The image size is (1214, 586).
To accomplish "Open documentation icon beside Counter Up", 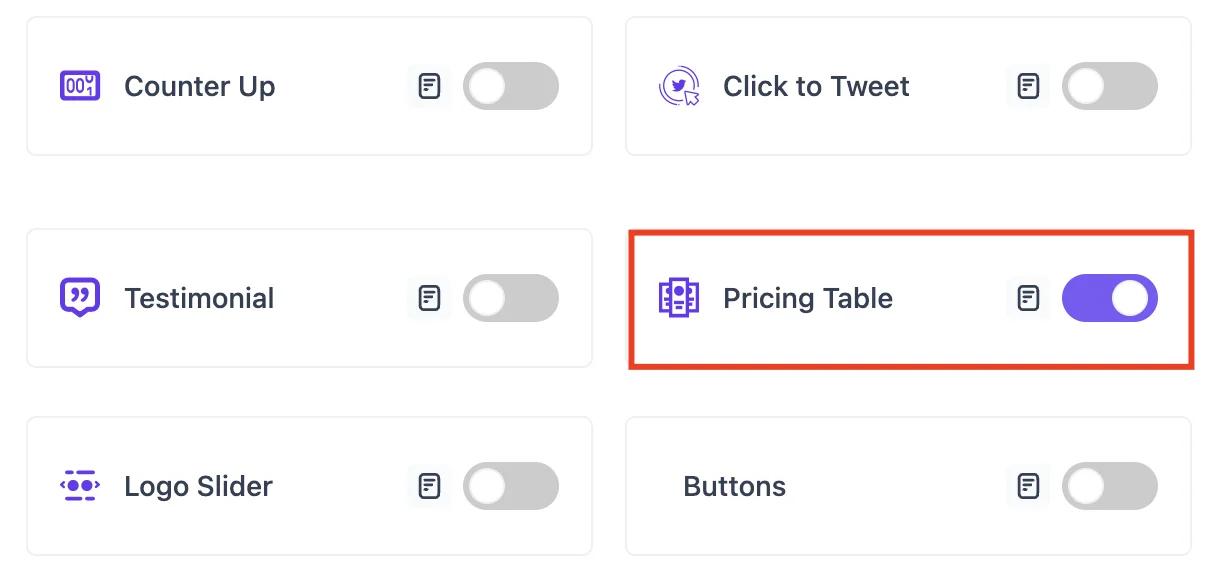I will click(429, 86).
